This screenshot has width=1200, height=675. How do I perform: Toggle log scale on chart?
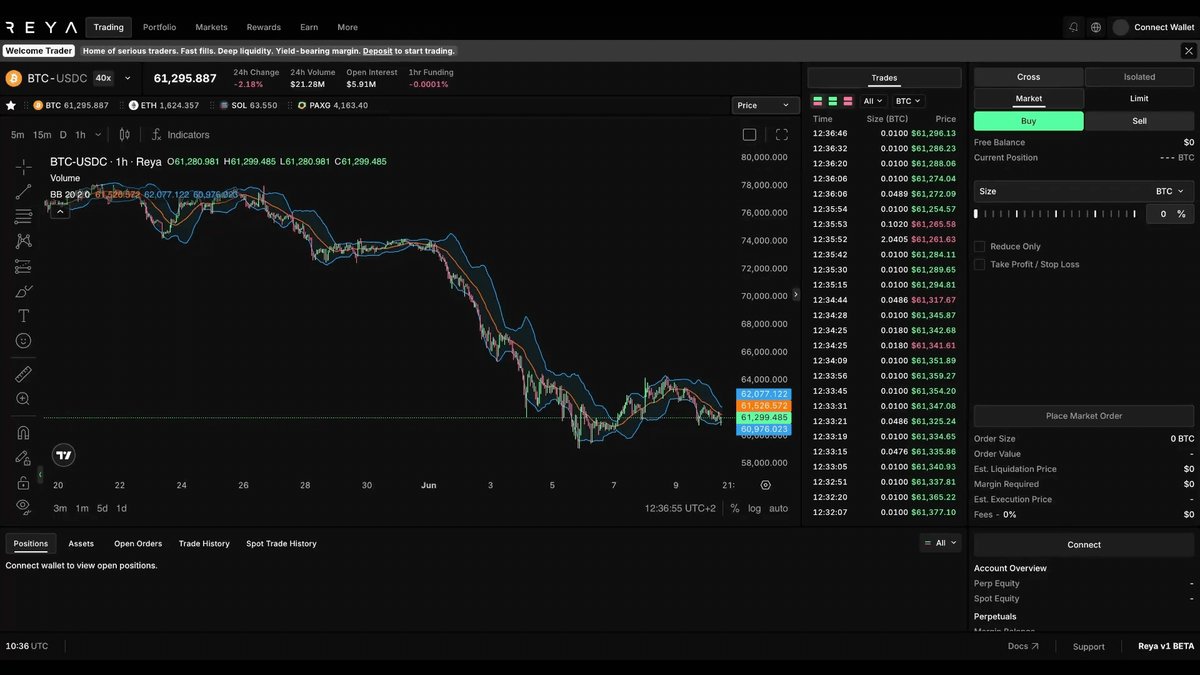[x=754, y=509]
